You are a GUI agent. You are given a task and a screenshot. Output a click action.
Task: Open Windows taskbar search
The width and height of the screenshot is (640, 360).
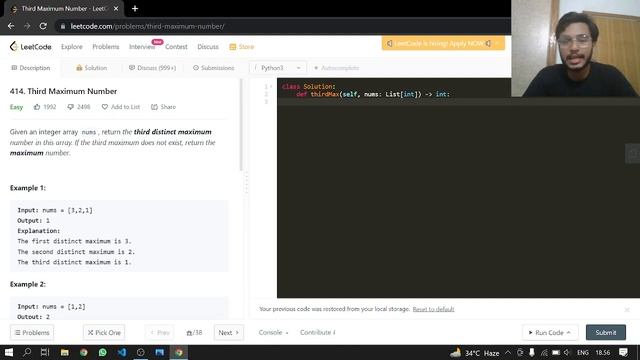(x=27, y=353)
